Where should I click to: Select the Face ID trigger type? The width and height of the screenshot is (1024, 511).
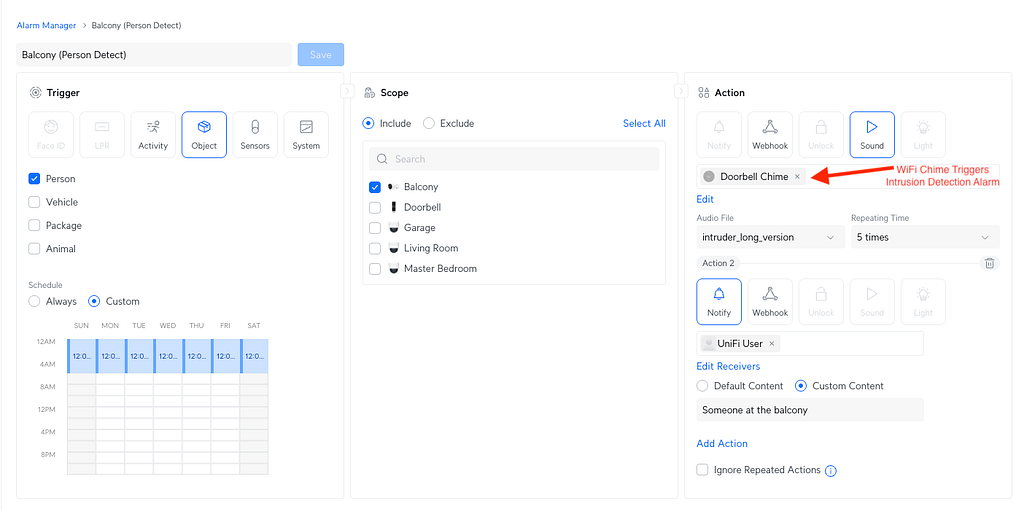coord(51,135)
